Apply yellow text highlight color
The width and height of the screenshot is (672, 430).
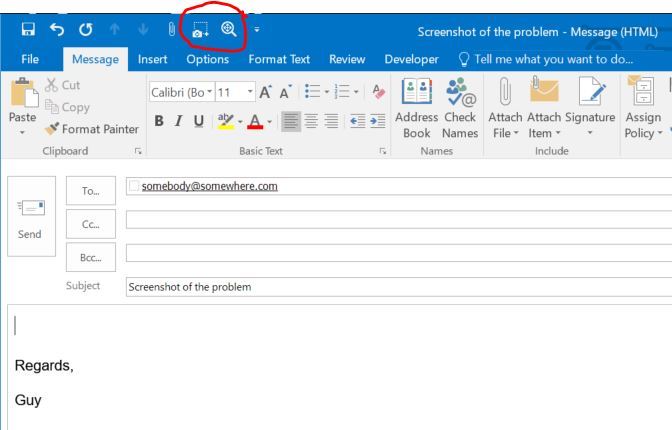(225, 121)
